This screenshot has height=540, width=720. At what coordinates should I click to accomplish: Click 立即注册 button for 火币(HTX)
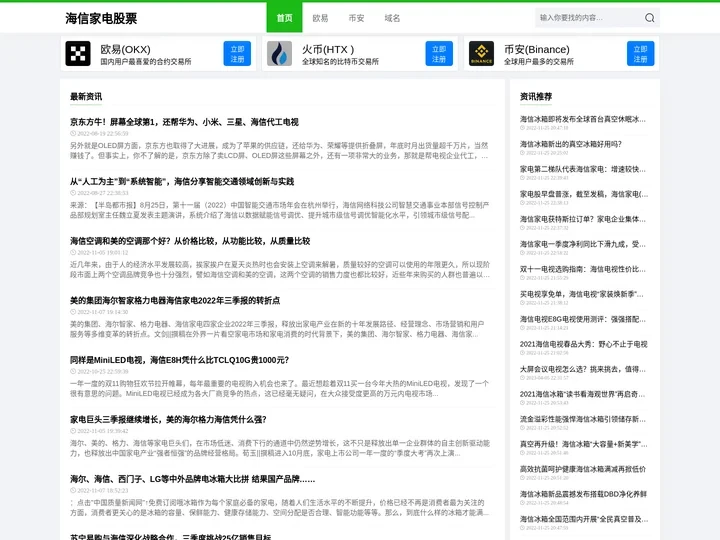click(439, 54)
